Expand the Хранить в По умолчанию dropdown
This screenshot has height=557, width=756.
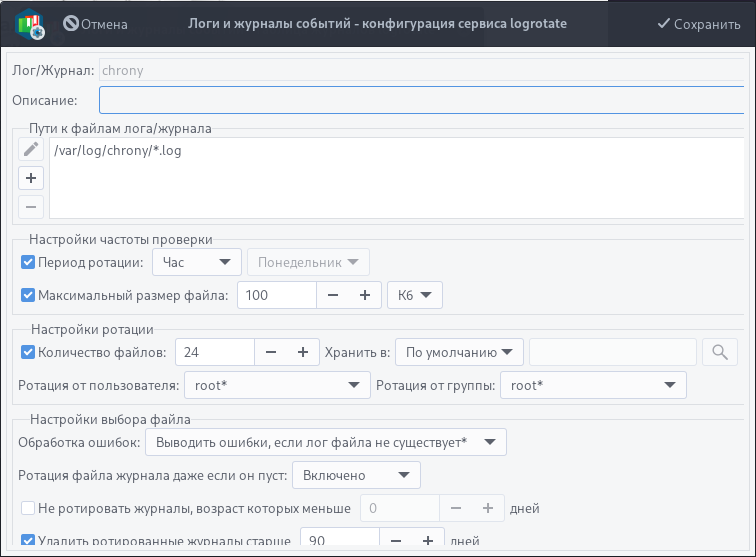[459, 352]
